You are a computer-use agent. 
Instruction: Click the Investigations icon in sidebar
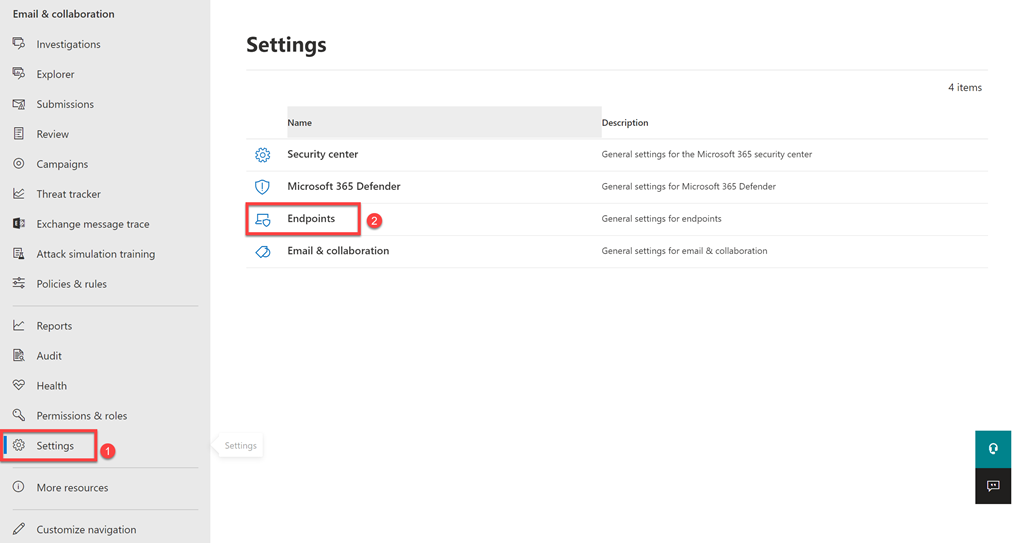pyautogui.click(x=19, y=44)
